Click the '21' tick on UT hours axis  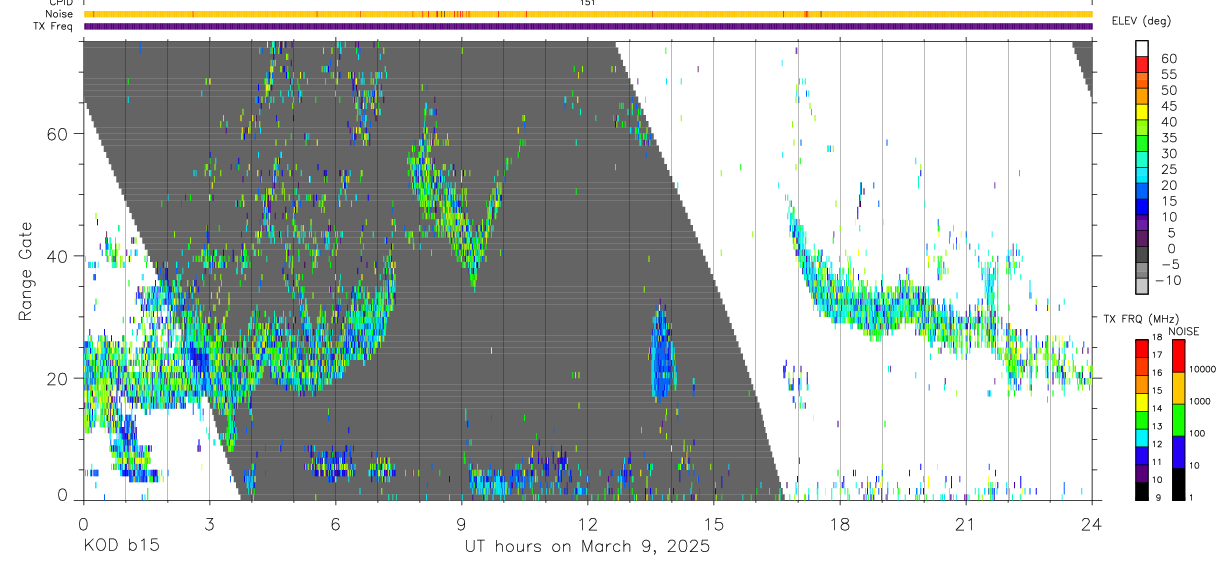(x=966, y=523)
